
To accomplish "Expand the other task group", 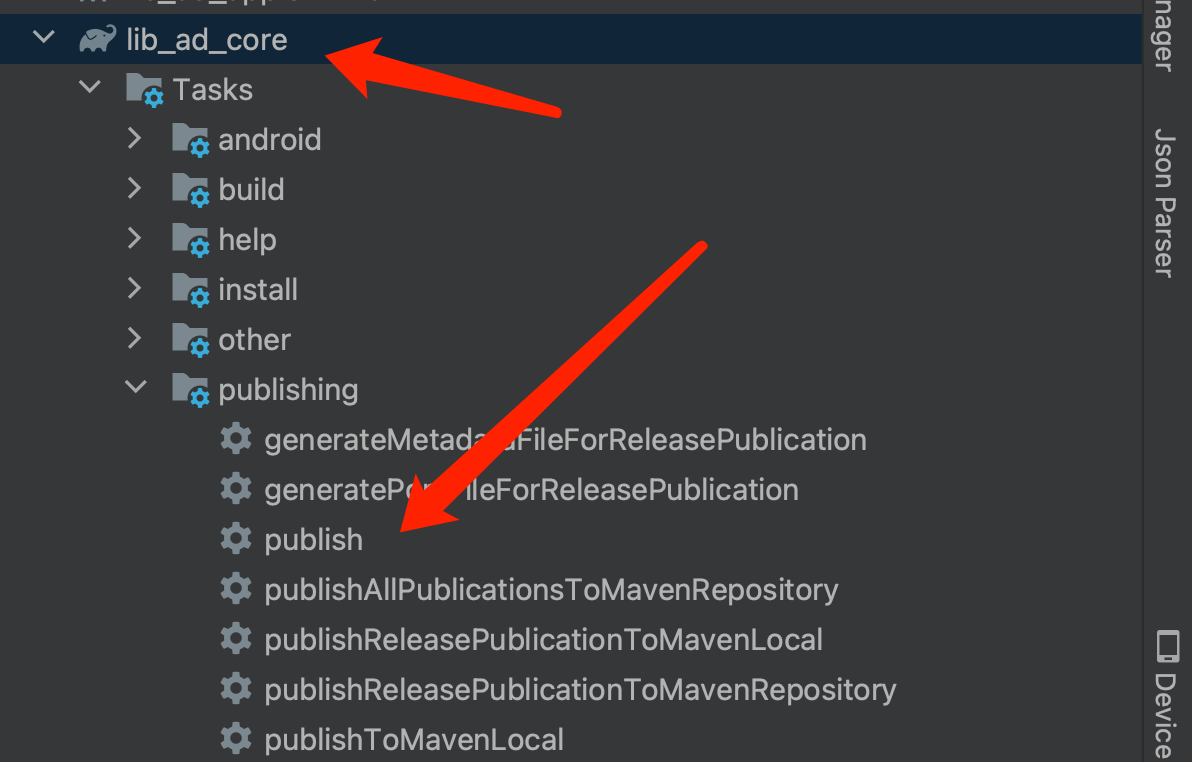I will [135, 338].
